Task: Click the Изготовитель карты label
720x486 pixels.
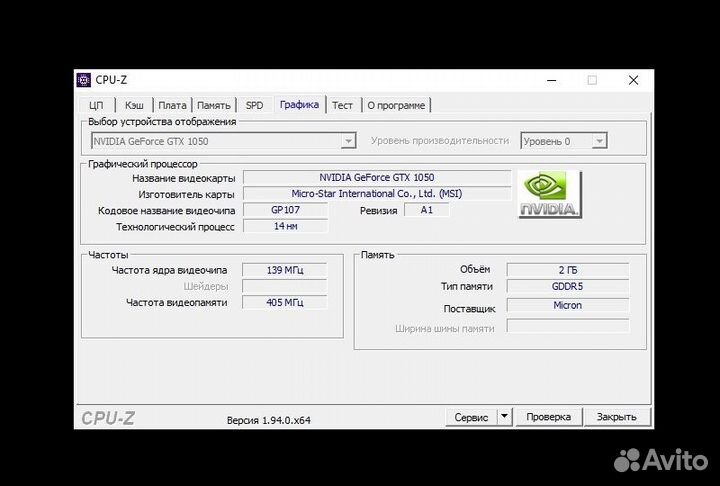Action: pos(186,194)
